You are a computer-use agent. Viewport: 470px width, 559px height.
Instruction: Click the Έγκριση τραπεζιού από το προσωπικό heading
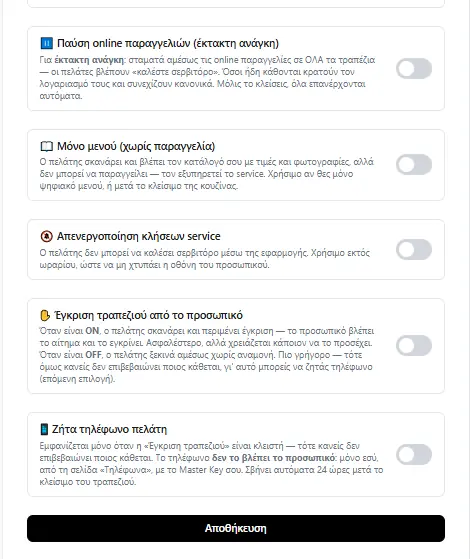[148, 316]
